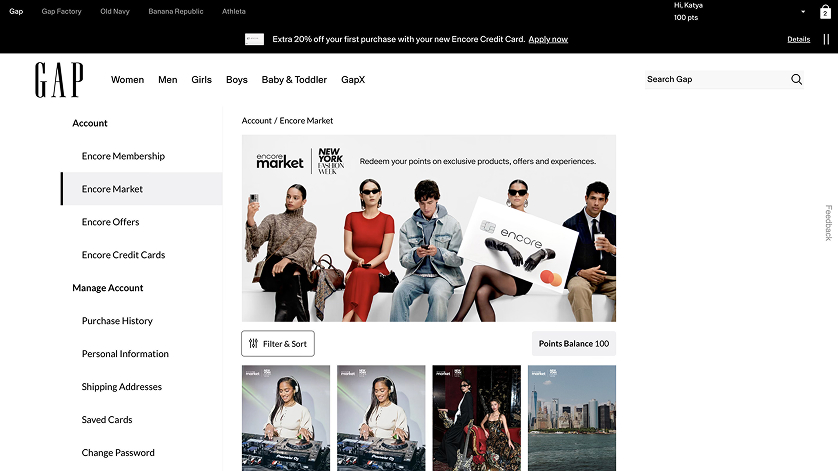Click the search magnifier icon
Viewport: 838px width, 471px height.
(796, 79)
